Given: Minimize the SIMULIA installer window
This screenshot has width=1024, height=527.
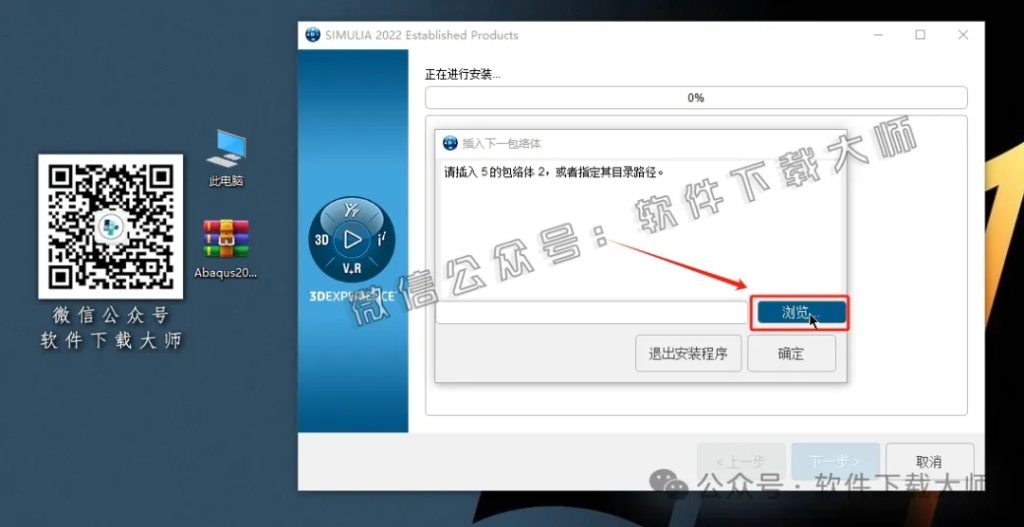Looking at the screenshot, I should (x=878, y=35).
